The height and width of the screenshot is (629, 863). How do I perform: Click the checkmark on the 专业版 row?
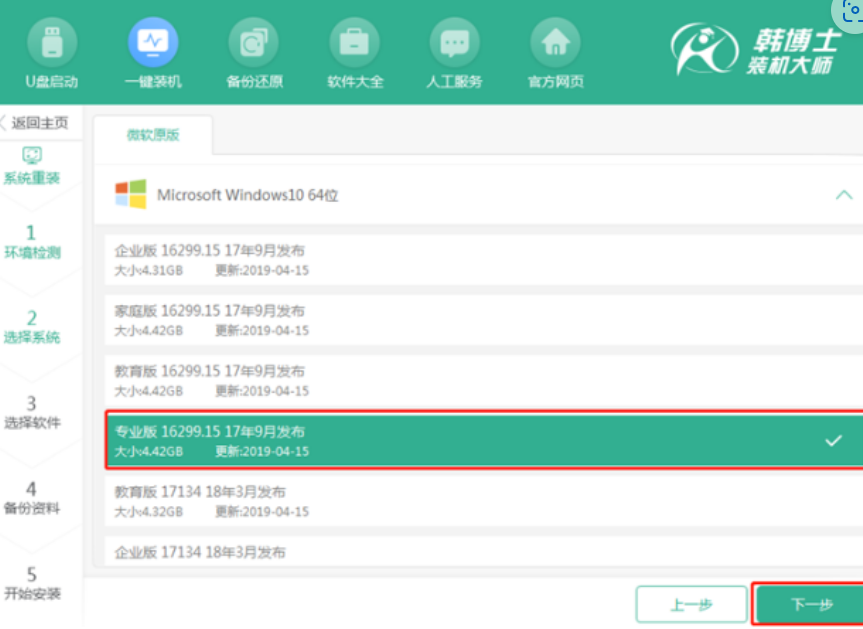click(x=833, y=440)
